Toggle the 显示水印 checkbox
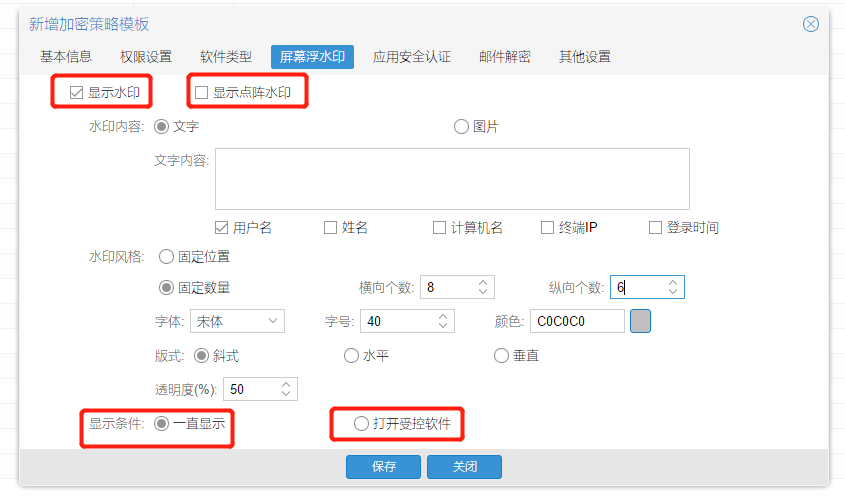Image resolution: width=845 pixels, height=503 pixels. click(x=76, y=93)
